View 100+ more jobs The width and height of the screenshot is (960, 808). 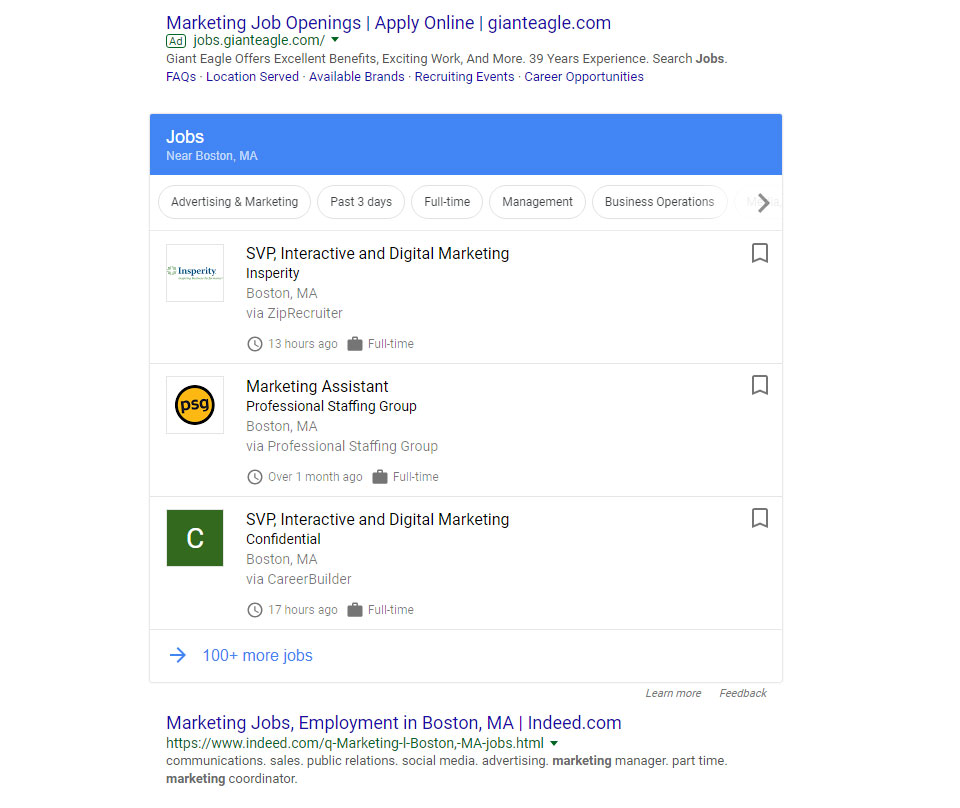pos(257,656)
